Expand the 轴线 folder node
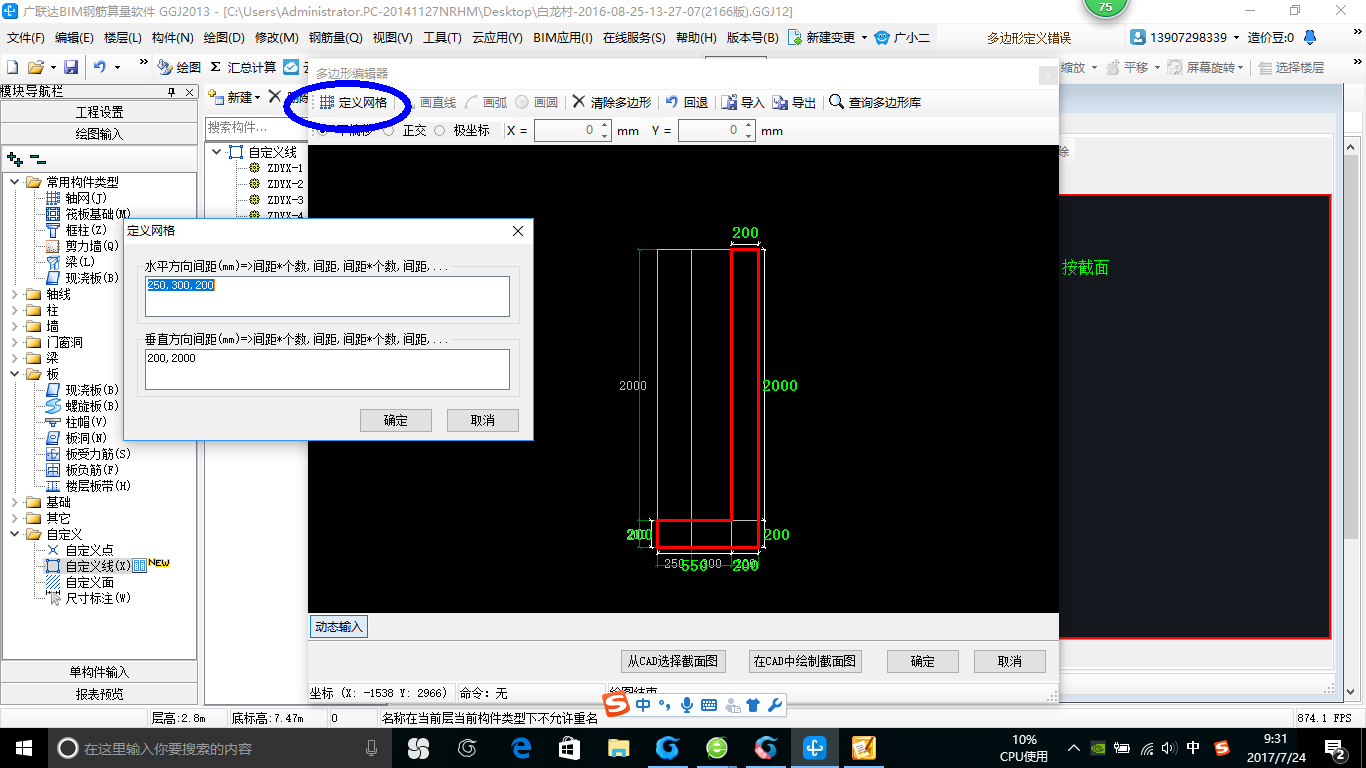Screen dimensions: 1366x768 15,294
